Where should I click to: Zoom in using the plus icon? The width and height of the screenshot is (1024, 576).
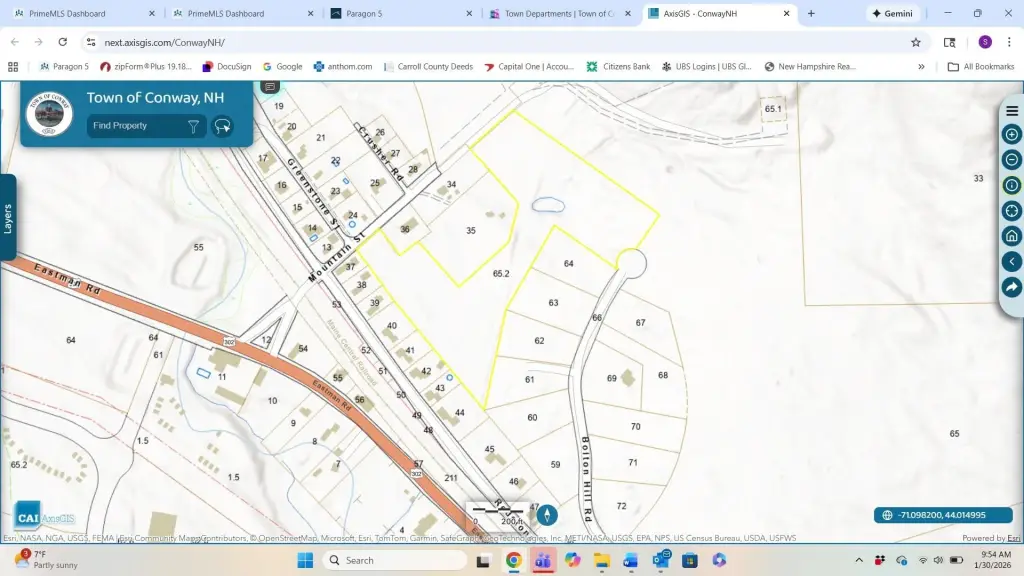point(1011,134)
